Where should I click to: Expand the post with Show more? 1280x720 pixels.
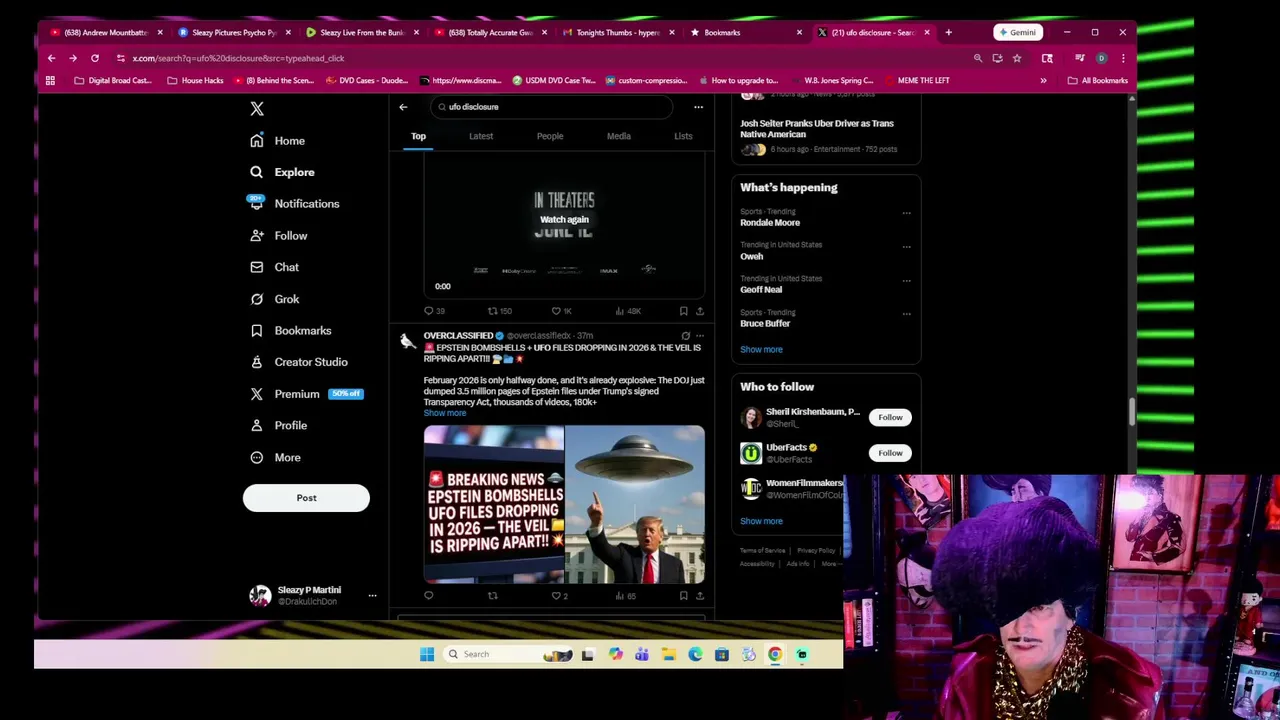pos(445,413)
